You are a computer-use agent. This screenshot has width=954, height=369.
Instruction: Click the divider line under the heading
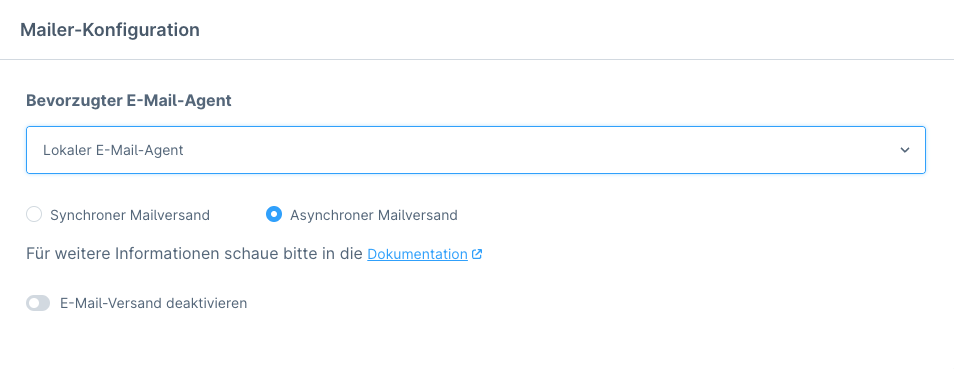click(477, 59)
